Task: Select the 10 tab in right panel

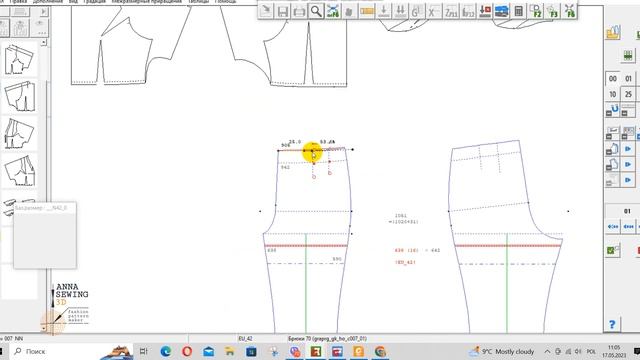Action: click(x=613, y=94)
